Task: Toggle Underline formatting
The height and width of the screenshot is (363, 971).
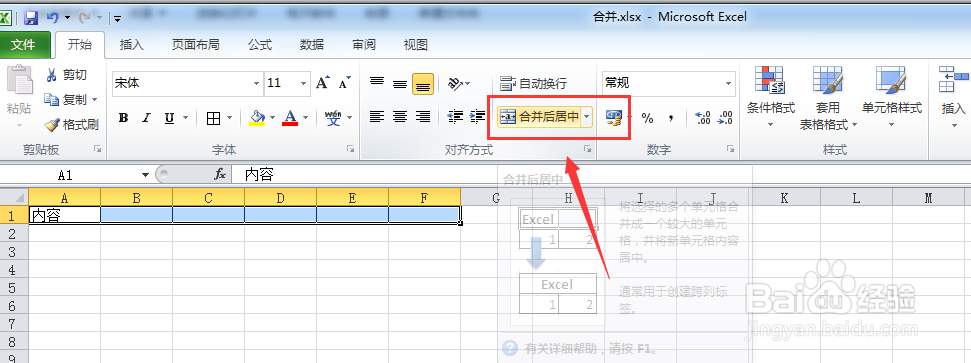Action: pyautogui.click(x=168, y=118)
